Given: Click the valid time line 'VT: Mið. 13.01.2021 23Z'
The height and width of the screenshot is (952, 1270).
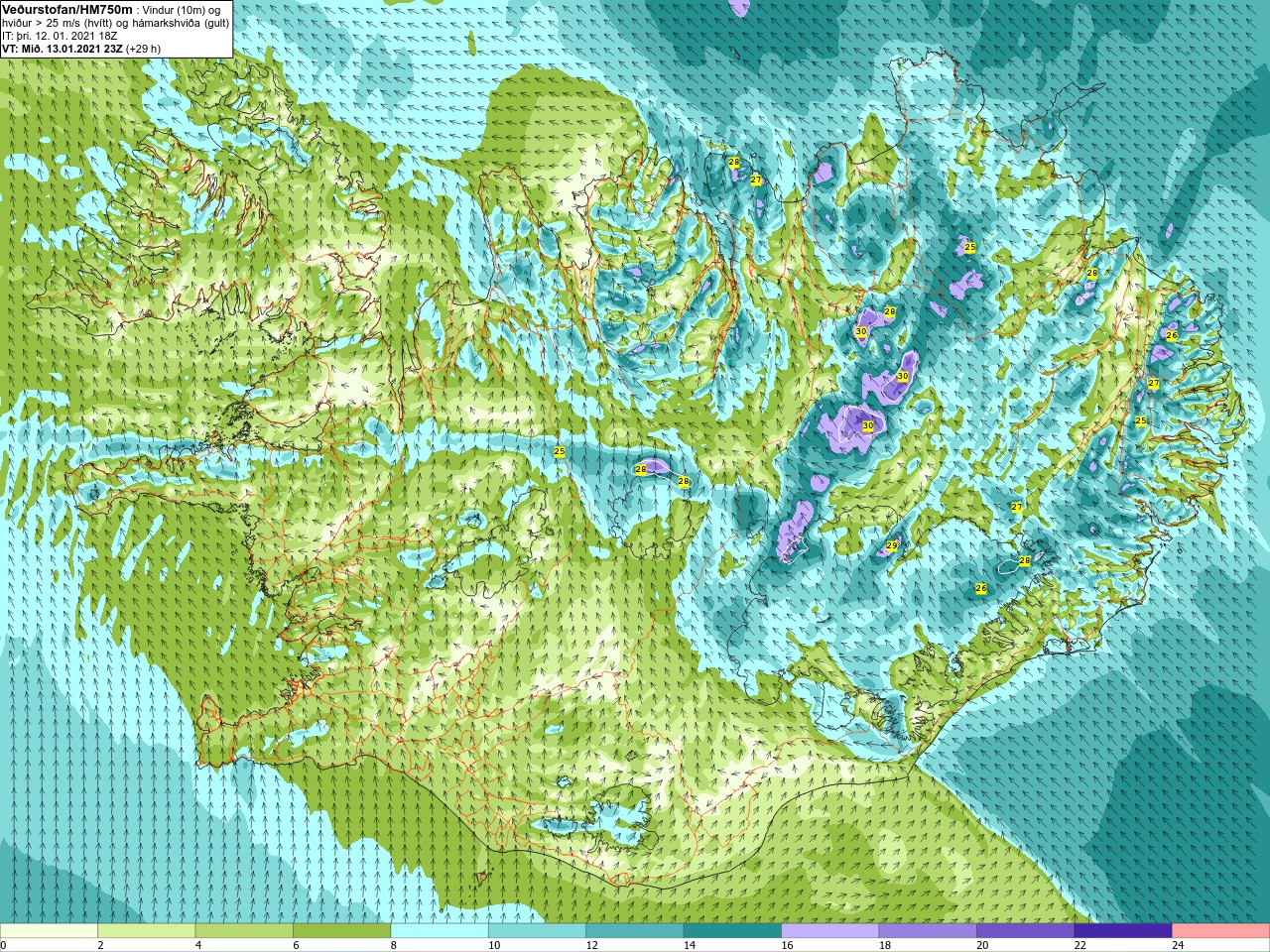Looking at the screenshot, I should point(63,49).
